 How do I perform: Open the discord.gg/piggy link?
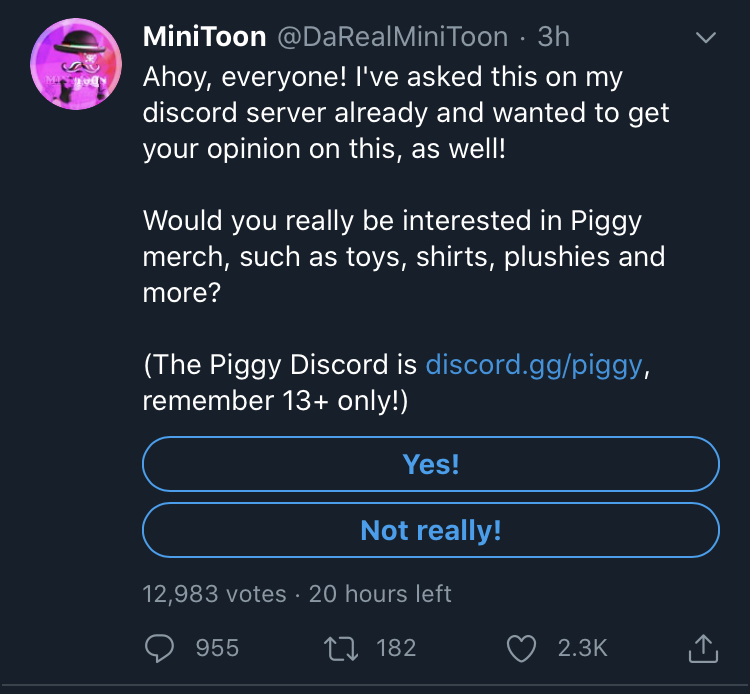pyautogui.click(x=535, y=364)
